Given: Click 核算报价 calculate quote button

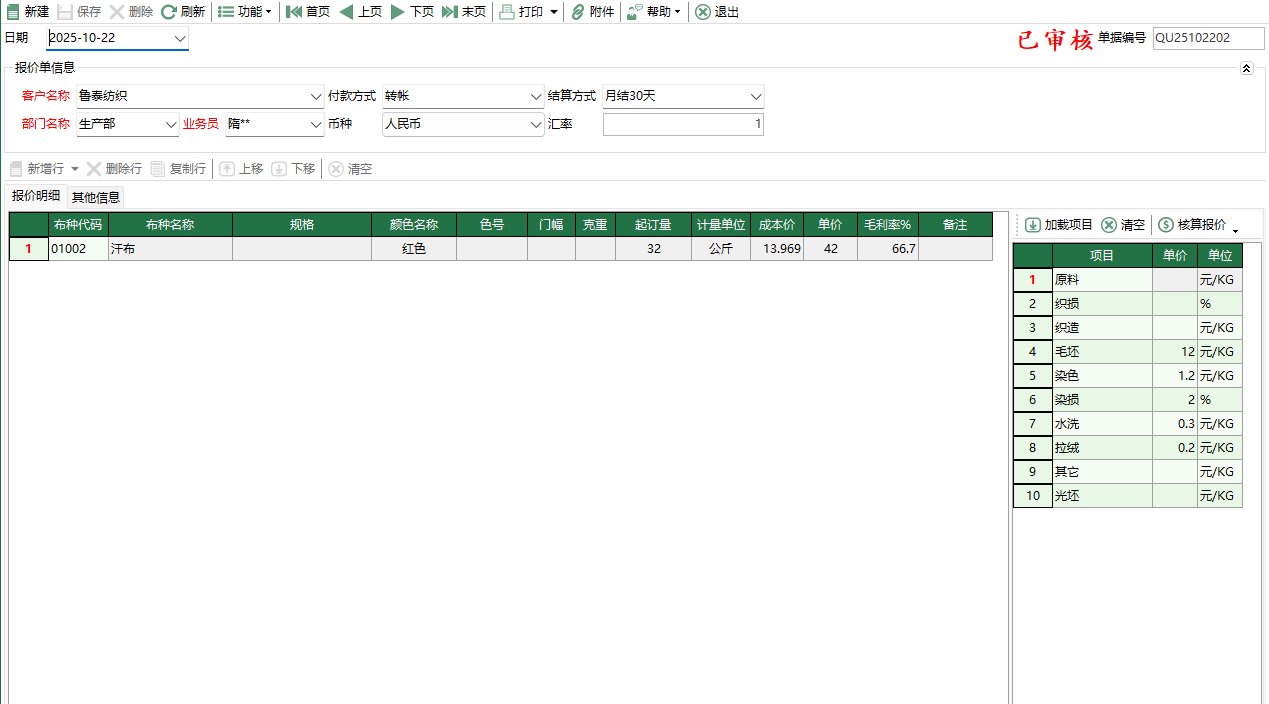Looking at the screenshot, I should pos(1192,225).
